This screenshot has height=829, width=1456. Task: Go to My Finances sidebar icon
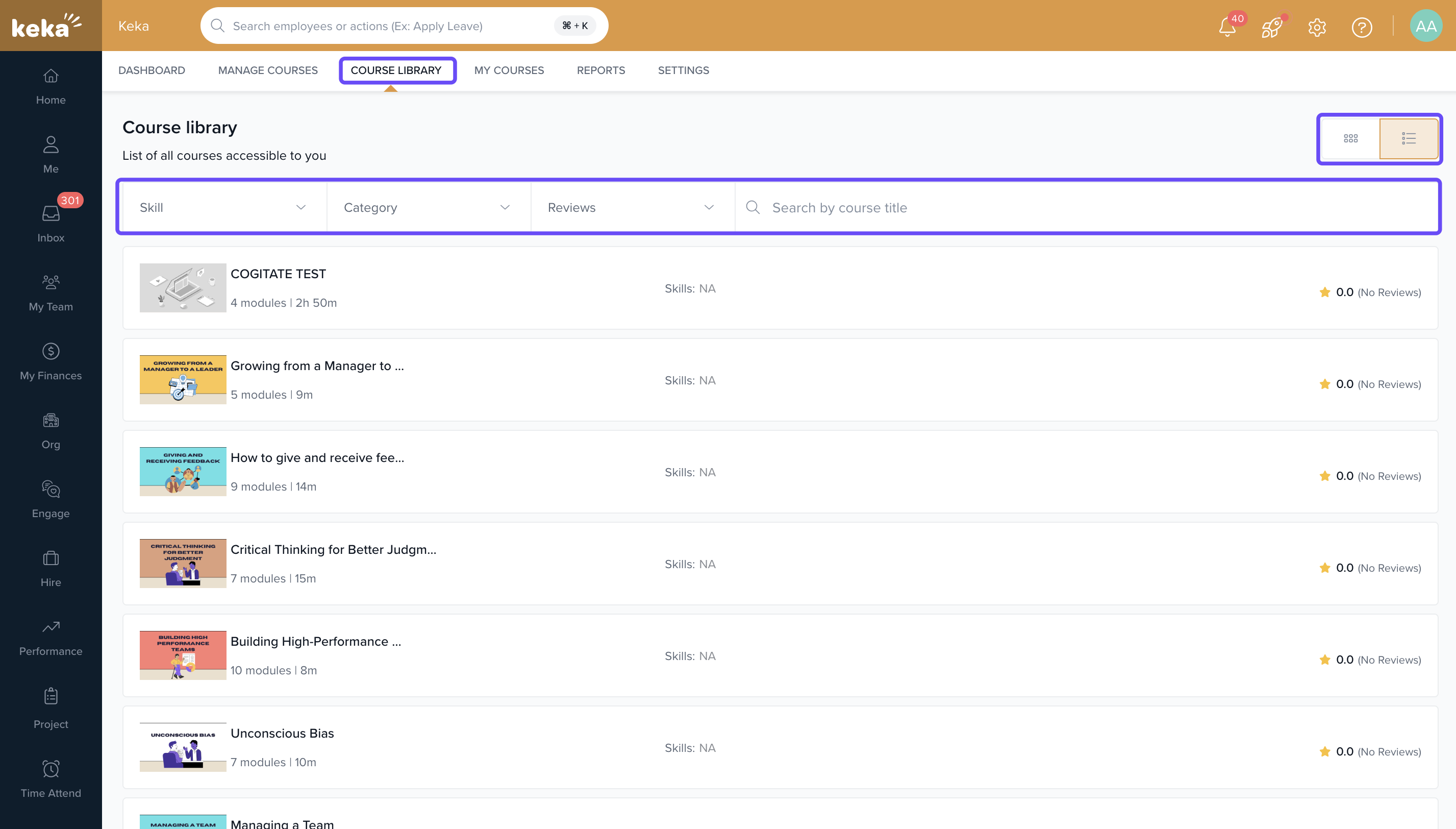51,361
